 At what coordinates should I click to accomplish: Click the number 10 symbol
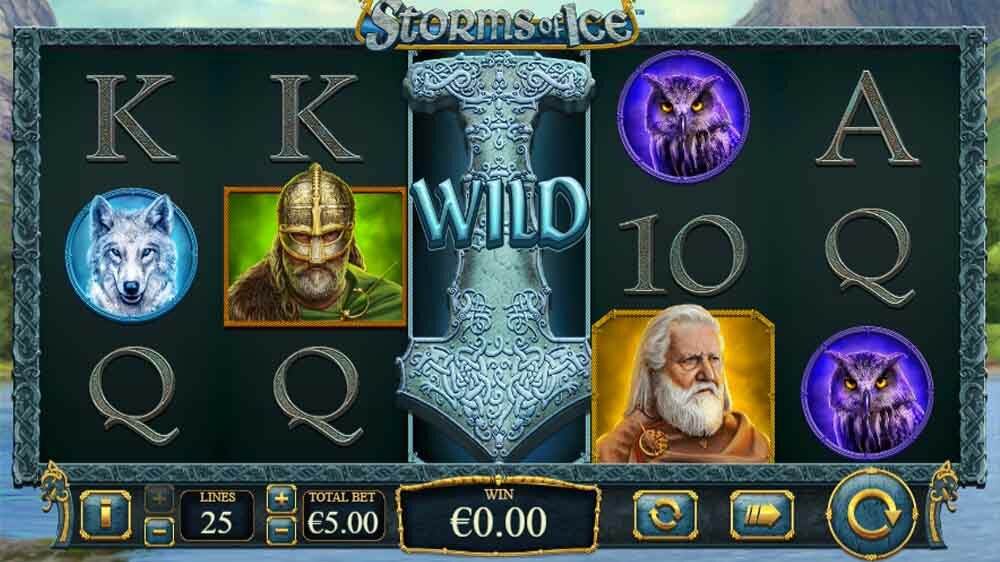[683, 255]
